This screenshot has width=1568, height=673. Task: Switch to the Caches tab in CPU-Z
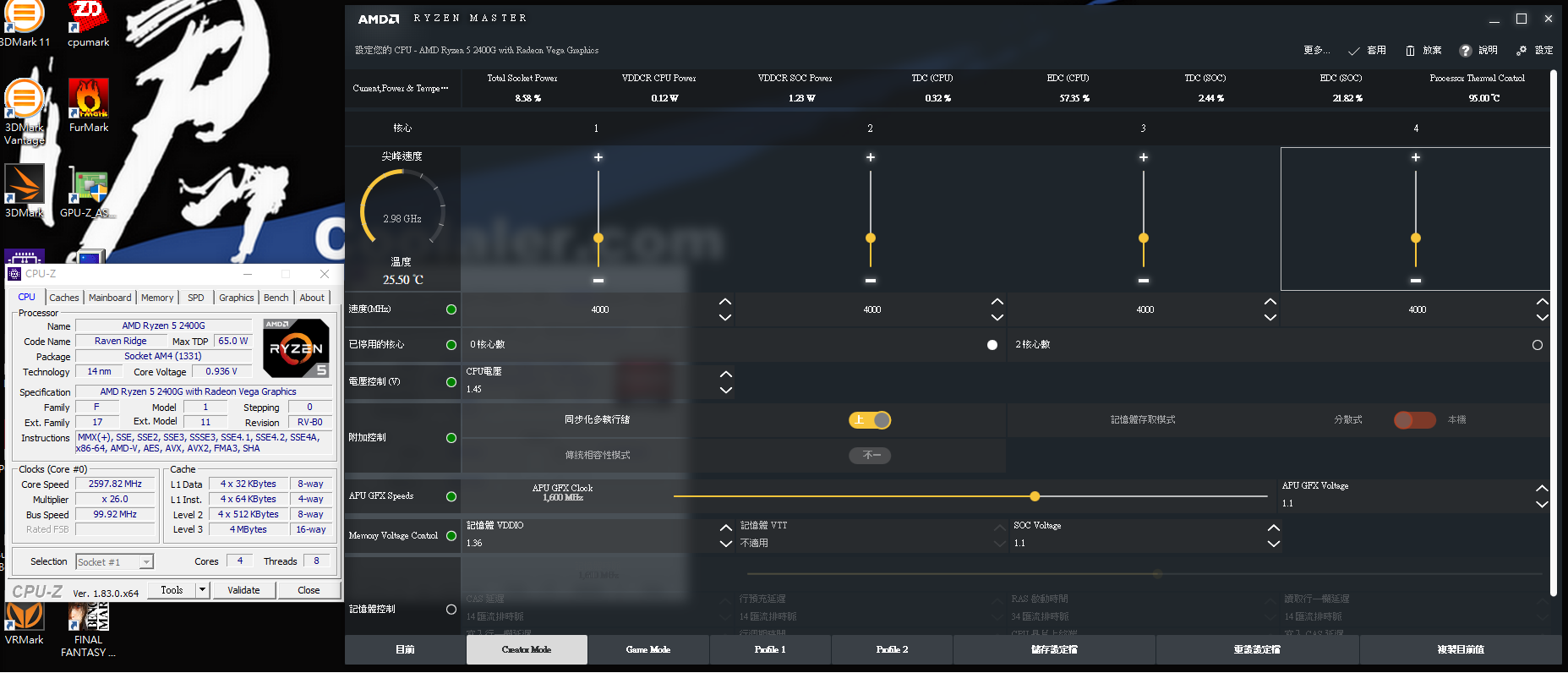pos(64,298)
